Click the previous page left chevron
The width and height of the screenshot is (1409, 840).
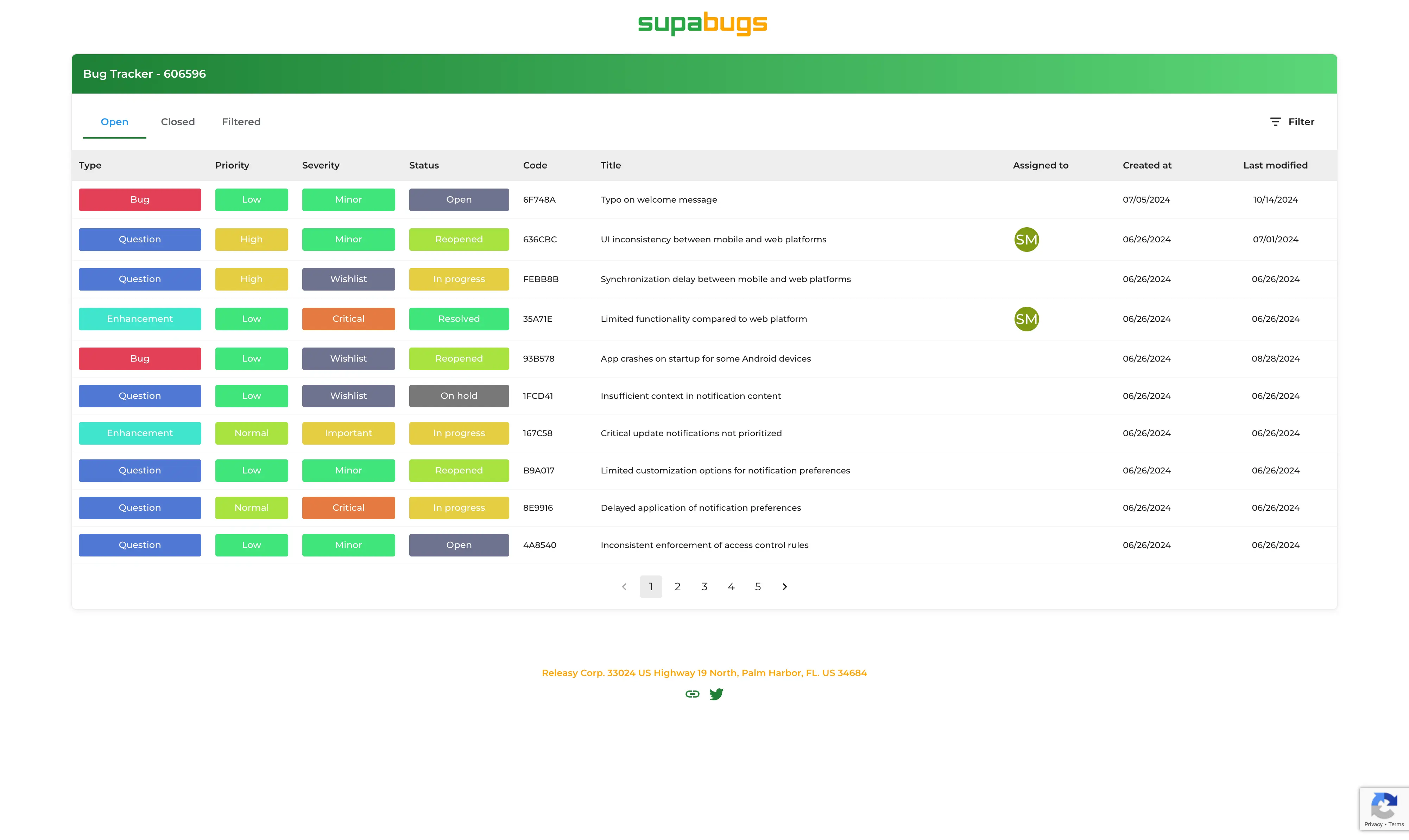pyautogui.click(x=624, y=587)
